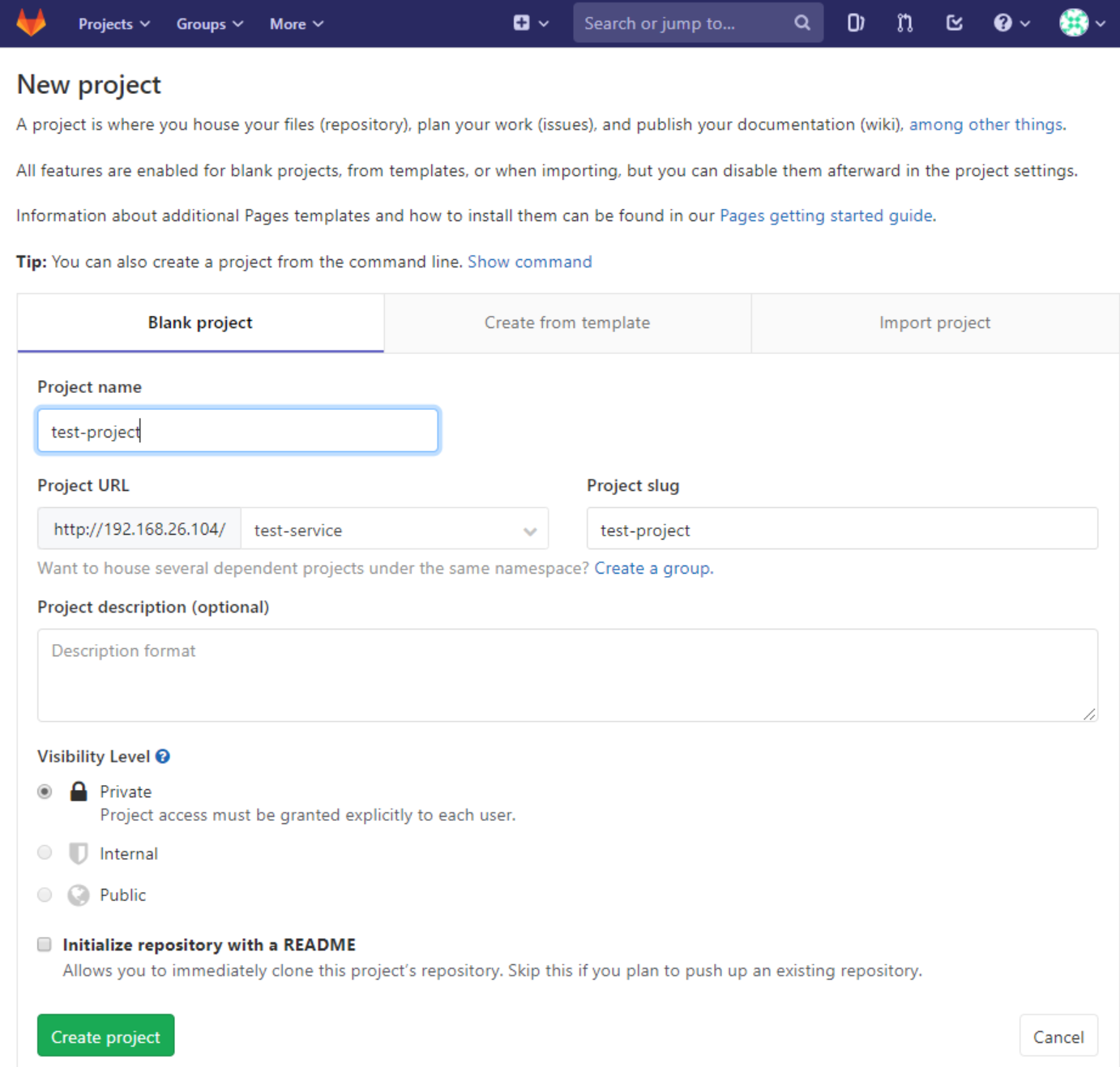Click the green Create project button
Viewport: 1120px width, 1067px height.
pyautogui.click(x=105, y=1036)
